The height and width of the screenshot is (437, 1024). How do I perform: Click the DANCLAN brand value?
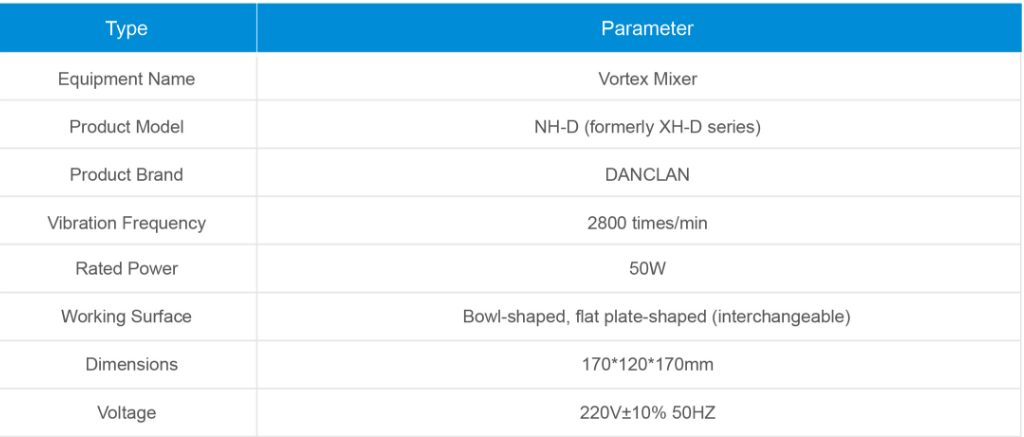coord(647,175)
